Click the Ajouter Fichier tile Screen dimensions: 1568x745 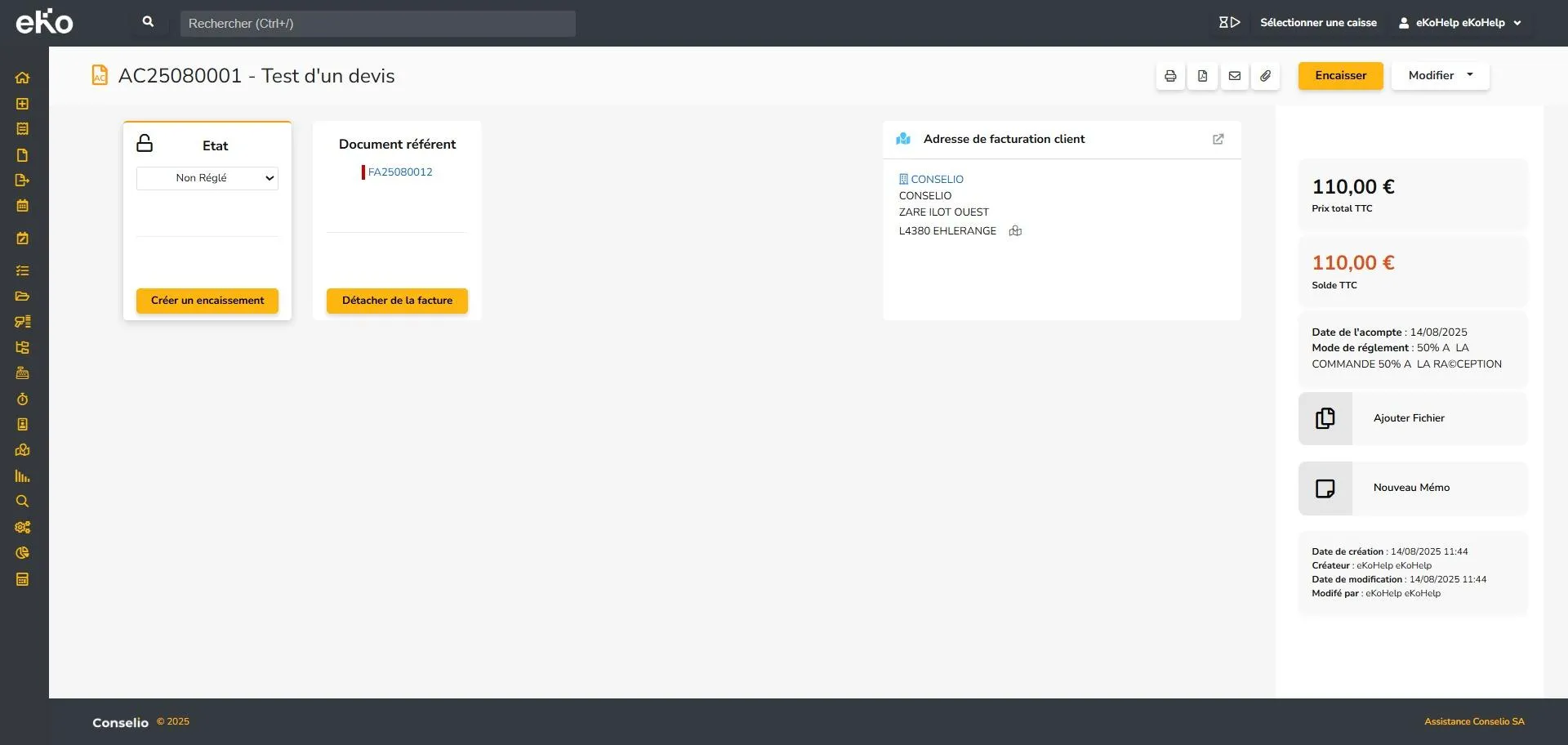click(1413, 418)
